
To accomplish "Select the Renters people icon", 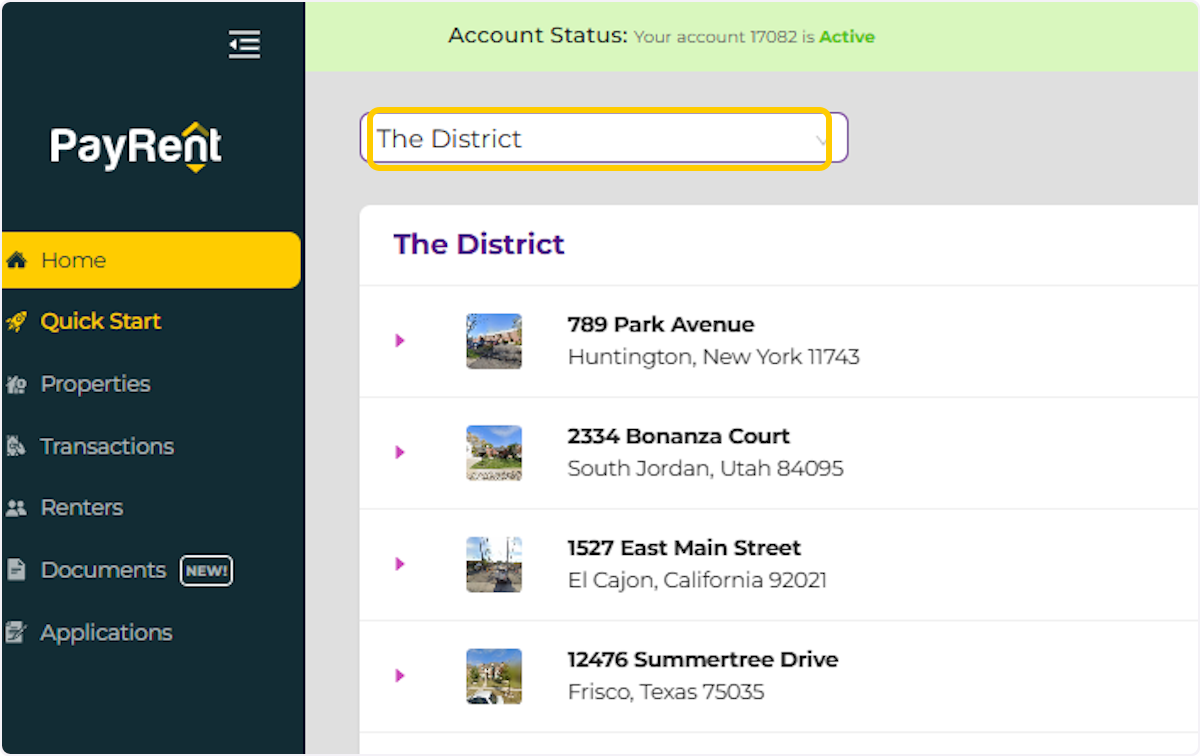I will point(19,508).
